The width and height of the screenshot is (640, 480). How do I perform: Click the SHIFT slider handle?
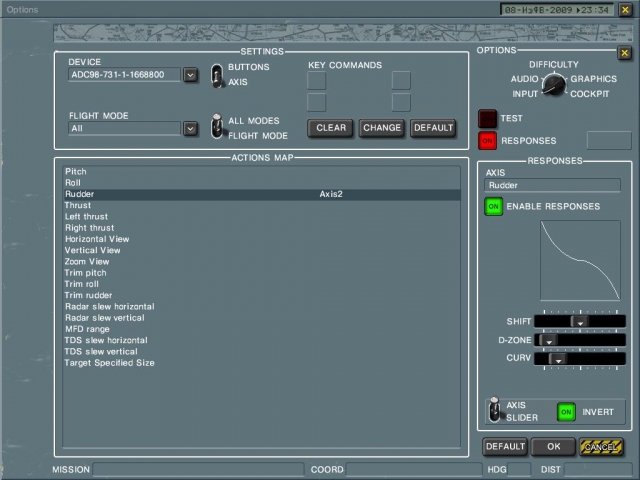(580, 322)
